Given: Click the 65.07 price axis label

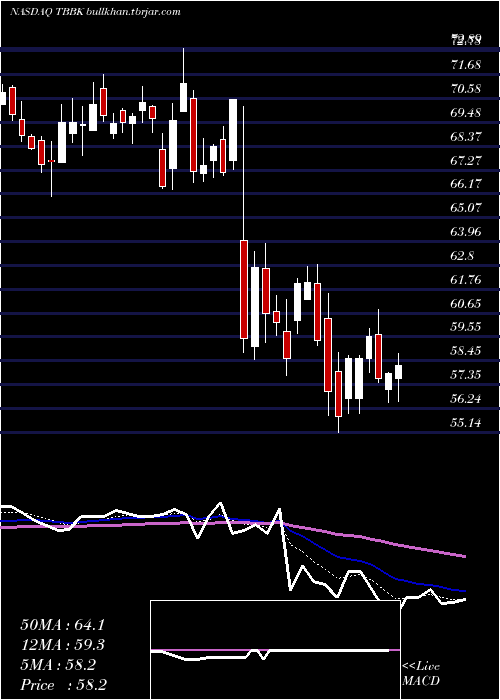Looking at the screenshot, I should (x=466, y=208).
